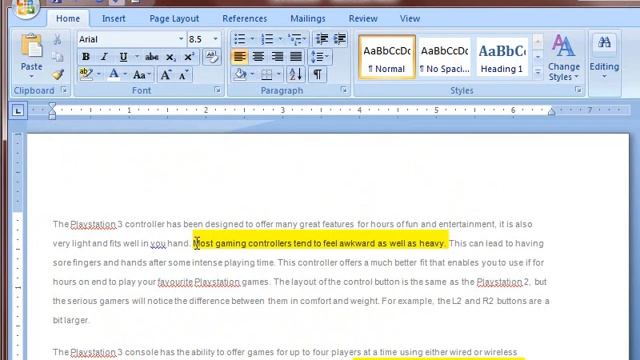Apply the font color button
This screenshot has width=640, height=360.
pos(114,74)
